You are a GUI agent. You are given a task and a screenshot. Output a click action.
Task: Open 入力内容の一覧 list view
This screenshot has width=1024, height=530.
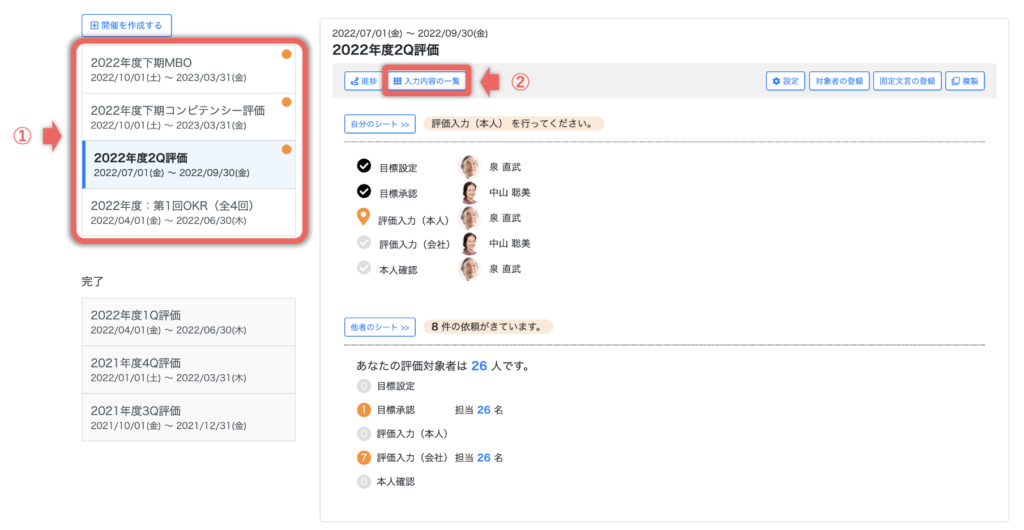click(427, 81)
